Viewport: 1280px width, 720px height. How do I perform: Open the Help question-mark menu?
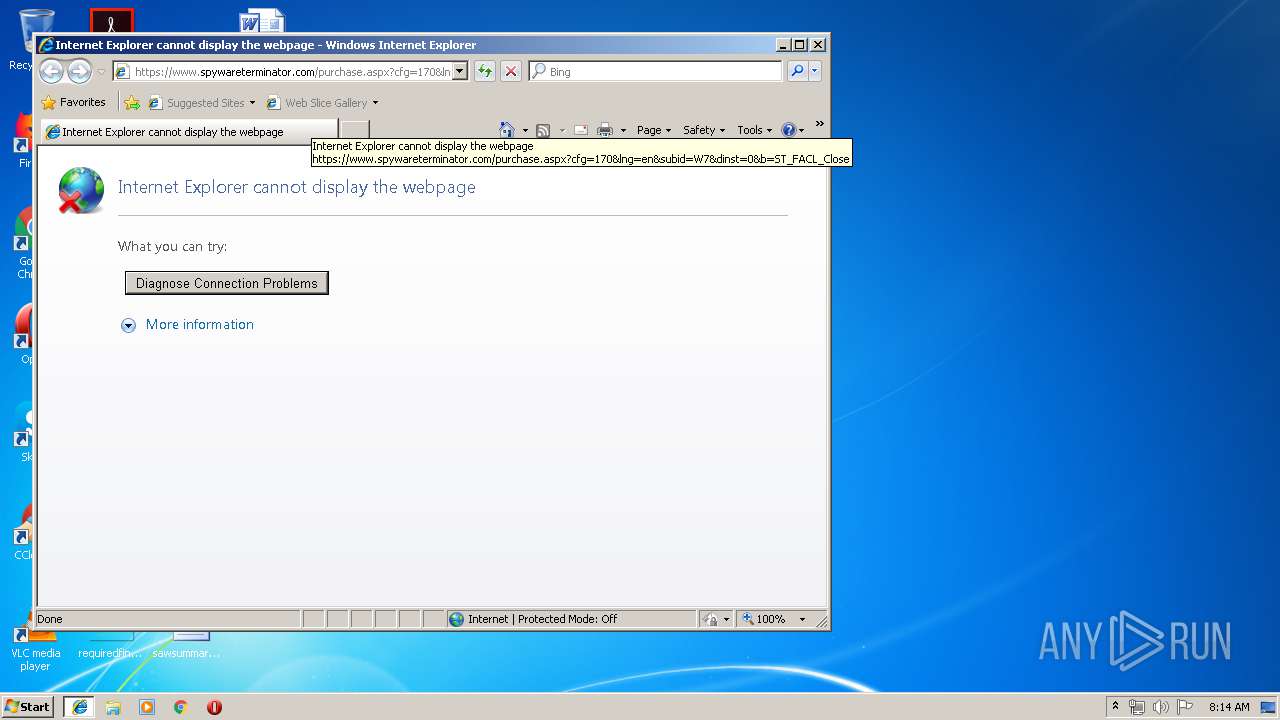tap(792, 130)
